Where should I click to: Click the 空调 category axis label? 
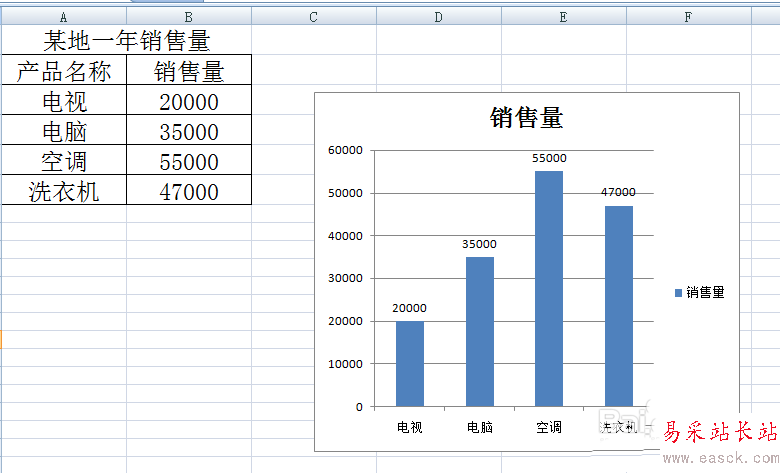click(549, 427)
